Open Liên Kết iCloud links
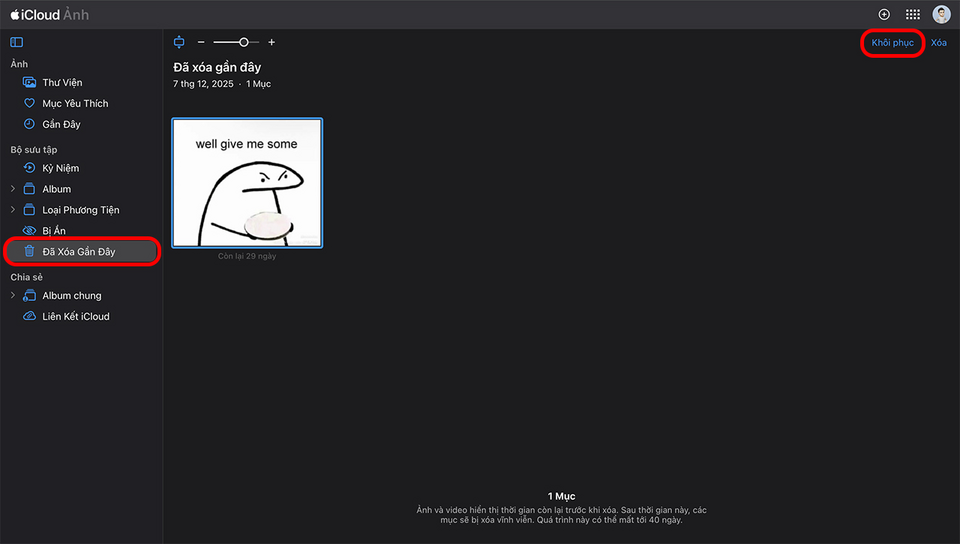Image resolution: width=960 pixels, height=544 pixels. (75, 317)
